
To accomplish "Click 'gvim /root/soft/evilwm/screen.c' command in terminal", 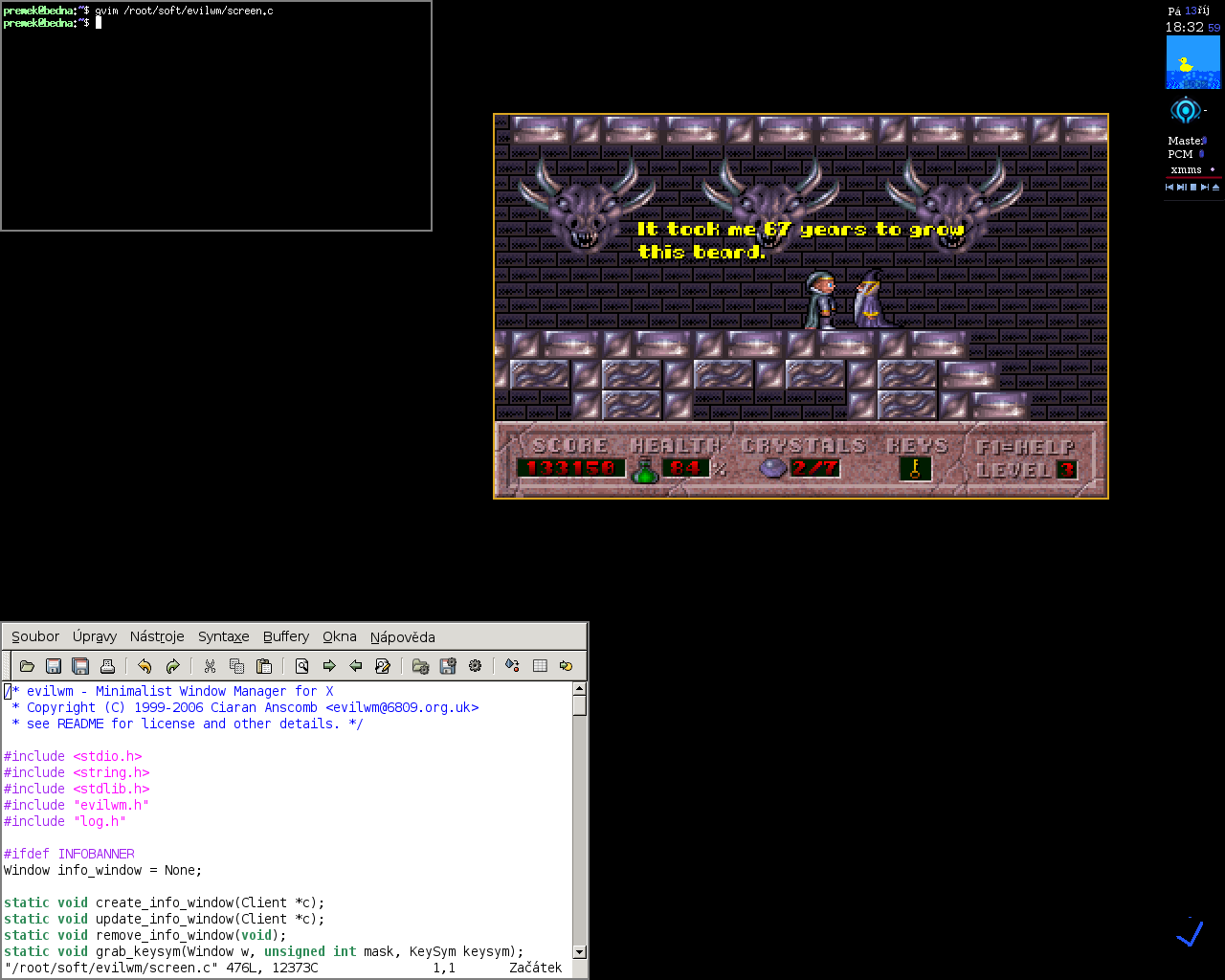I will point(184,11).
